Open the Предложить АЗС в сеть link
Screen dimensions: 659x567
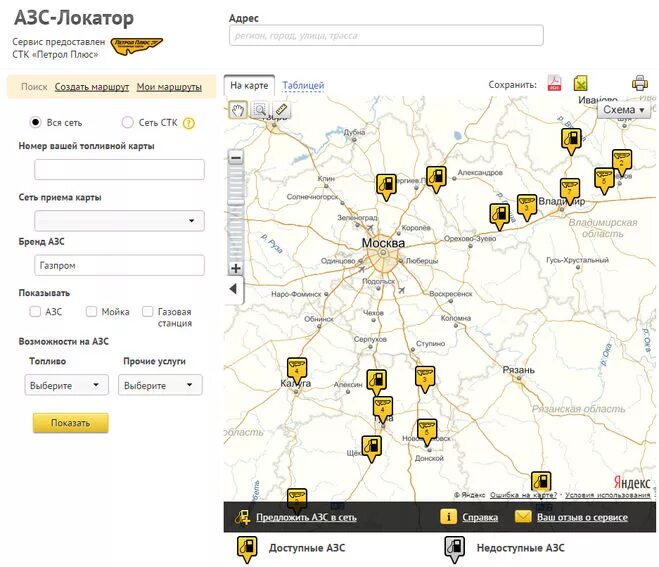(x=306, y=517)
